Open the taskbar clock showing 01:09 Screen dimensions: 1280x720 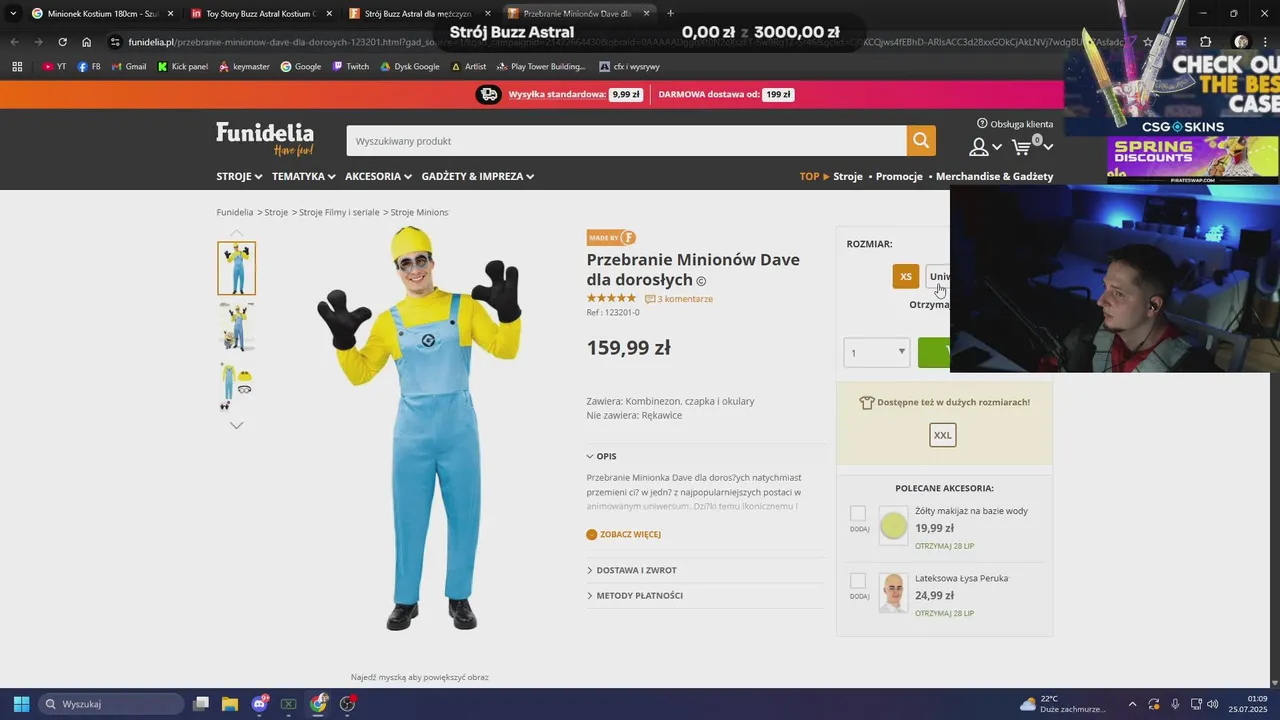tap(1249, 704)
